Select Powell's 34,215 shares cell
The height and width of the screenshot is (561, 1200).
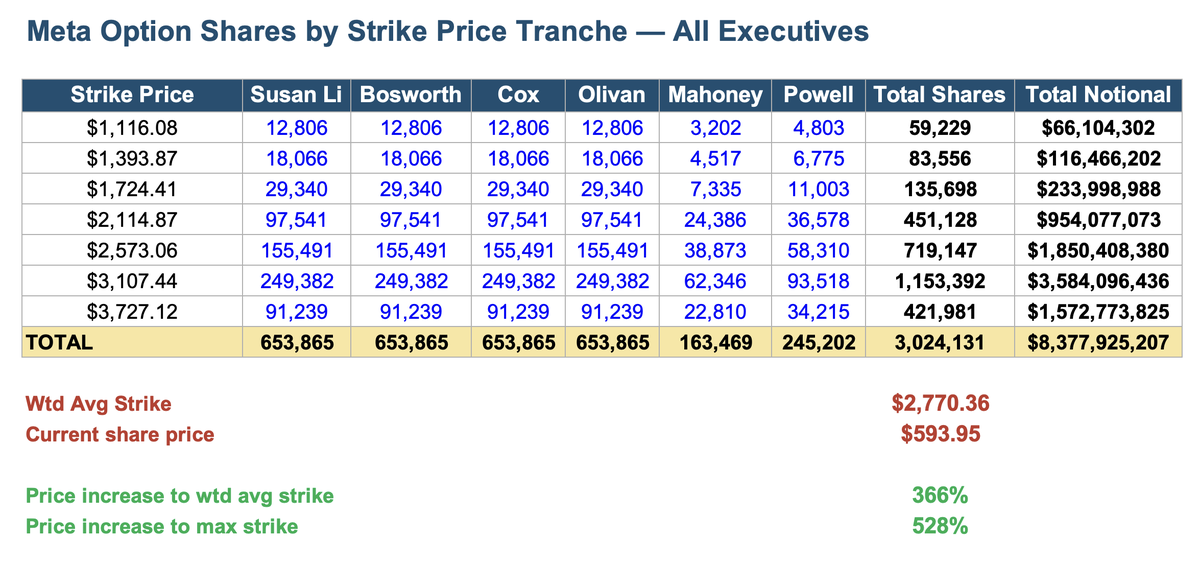(818, 311)
